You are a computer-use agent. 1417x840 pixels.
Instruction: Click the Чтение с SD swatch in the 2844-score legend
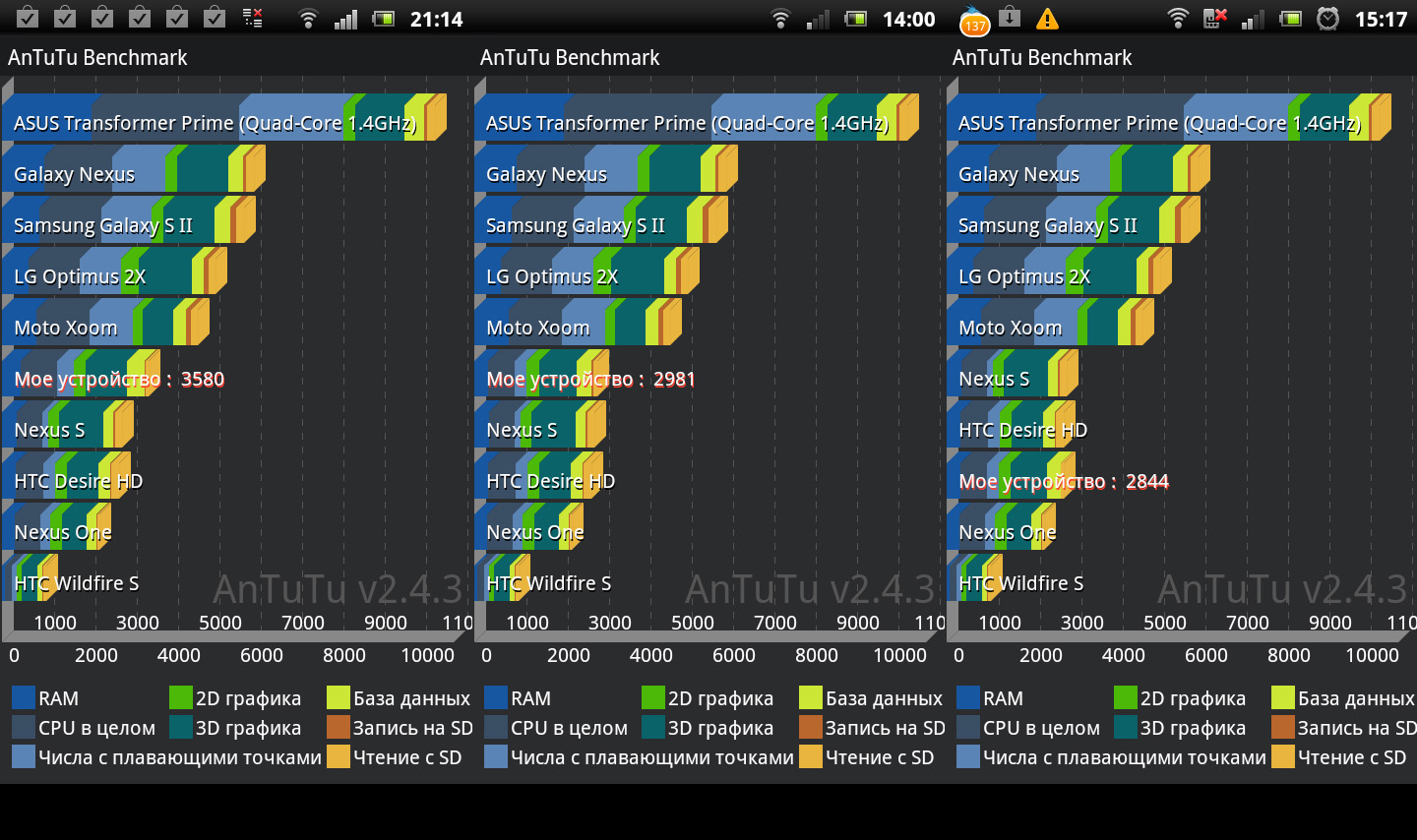tap(1283, 757)
